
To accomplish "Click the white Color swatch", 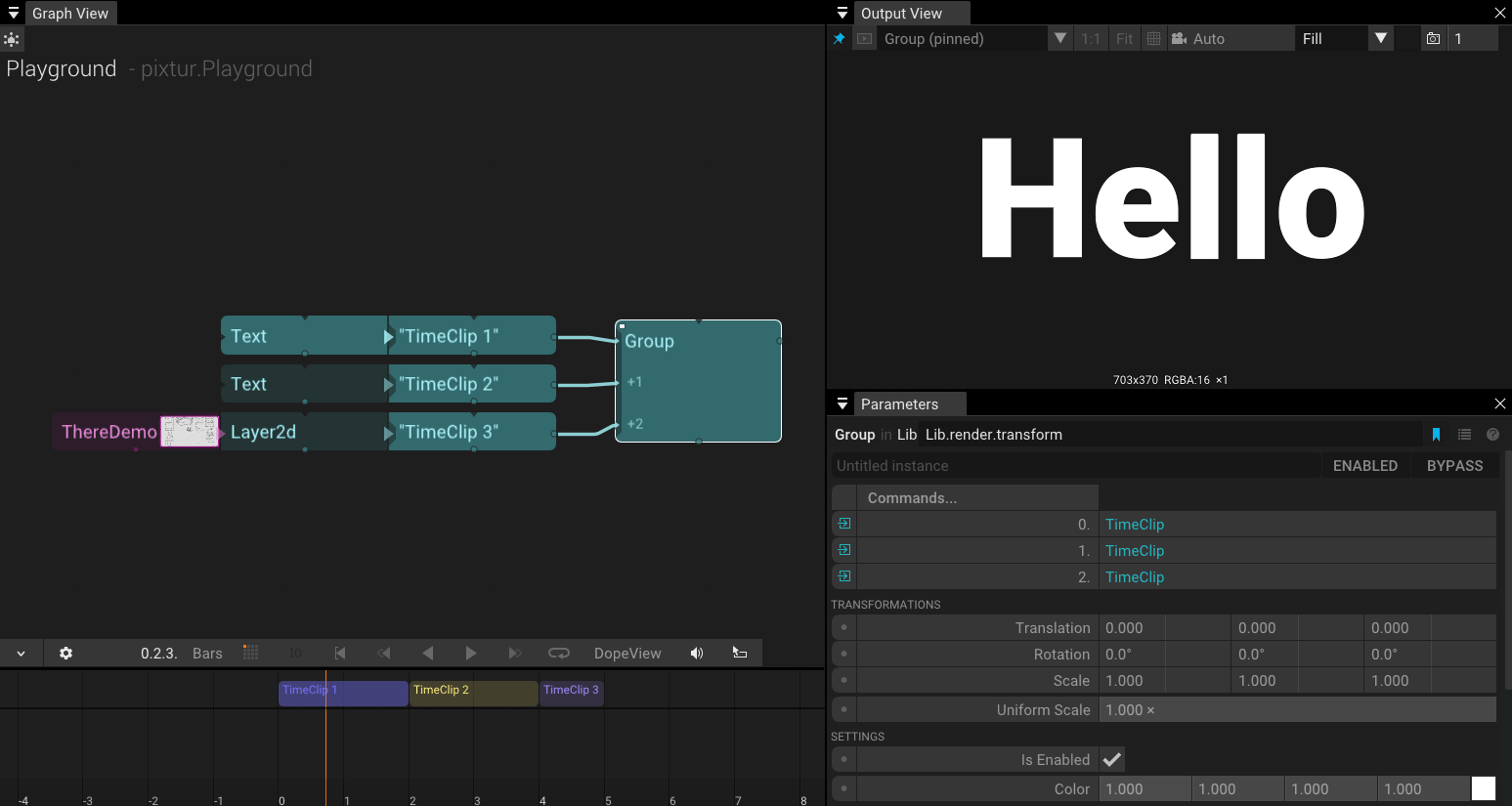I will click(1483, 788).
